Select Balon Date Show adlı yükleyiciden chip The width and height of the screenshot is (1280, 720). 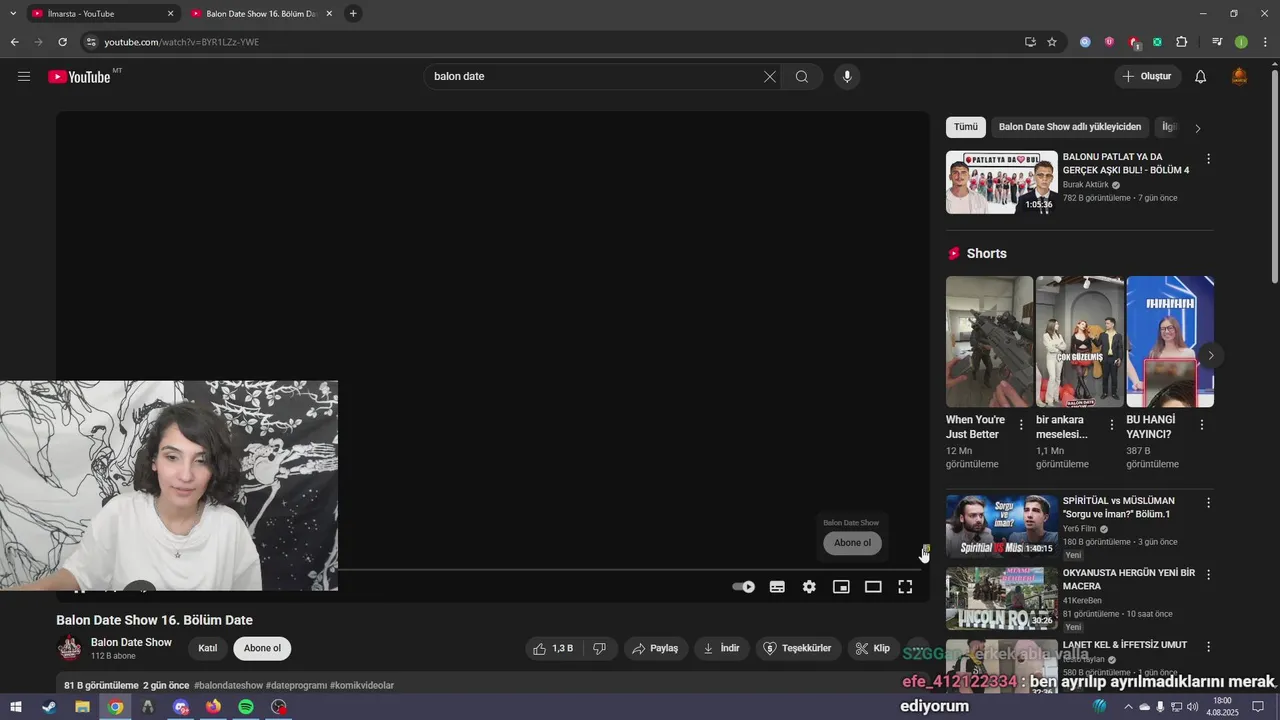(1070, 127)
